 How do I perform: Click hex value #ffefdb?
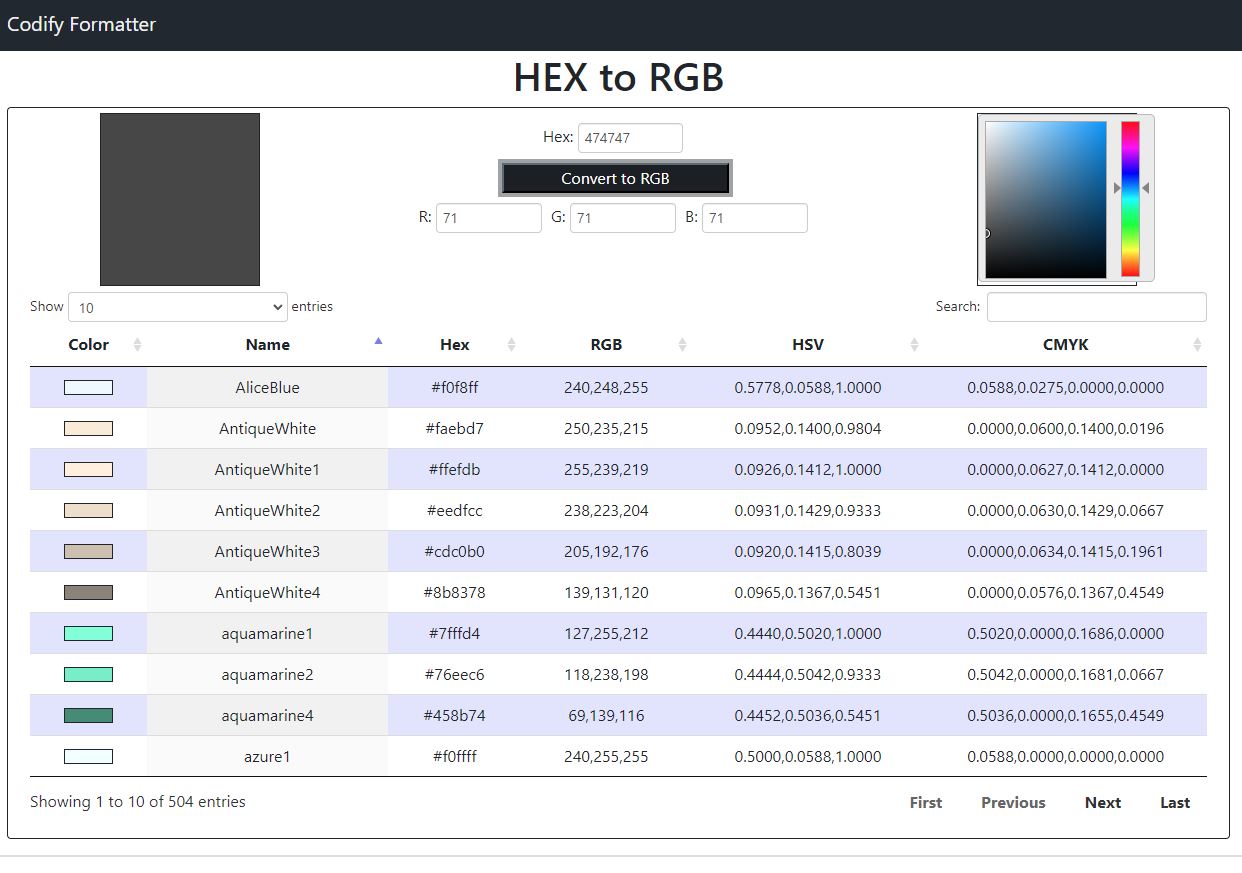[x=455, y=470]
